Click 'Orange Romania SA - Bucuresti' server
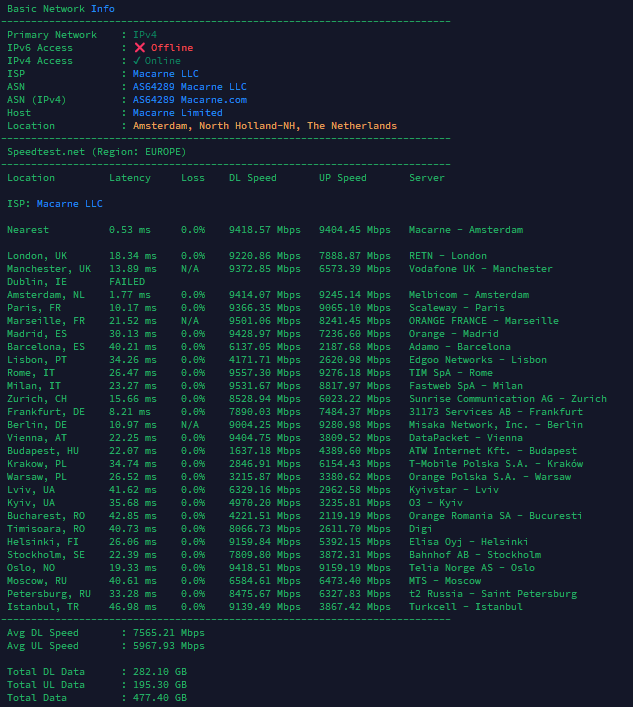Viewport: 633px width, 707px height. pyautogui.click(x=495, y=516)
